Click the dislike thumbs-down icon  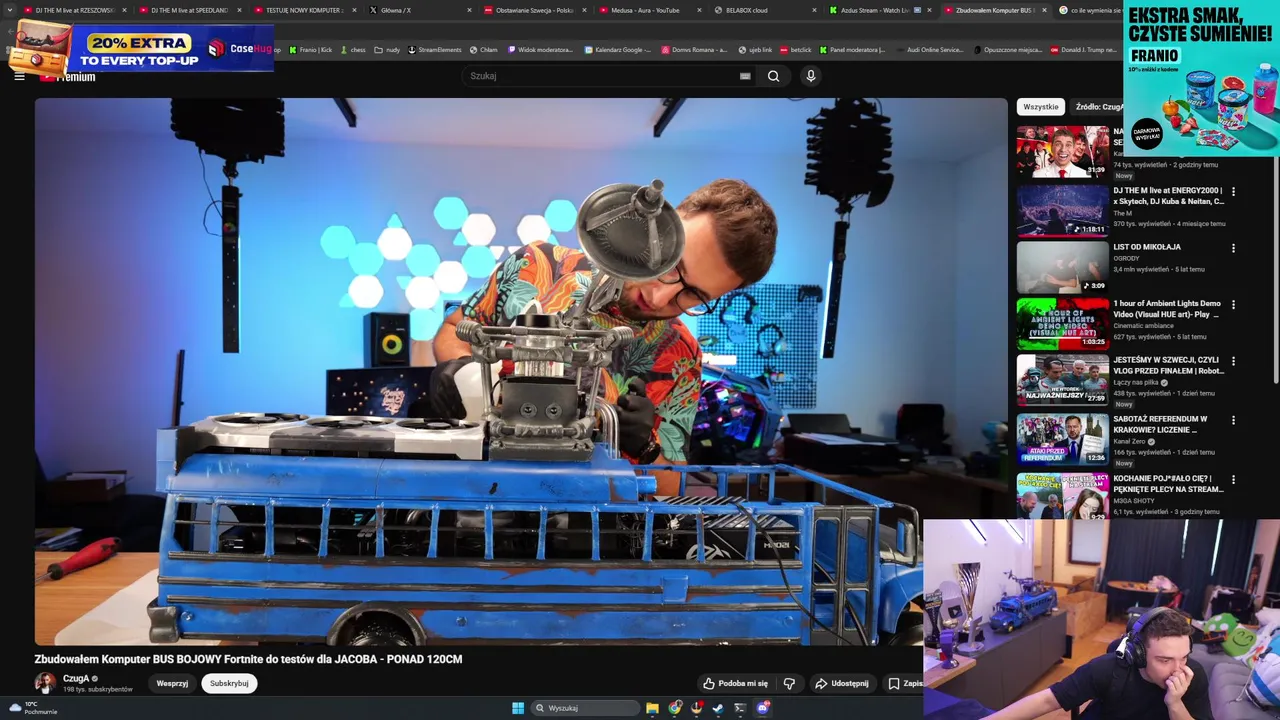789,683
